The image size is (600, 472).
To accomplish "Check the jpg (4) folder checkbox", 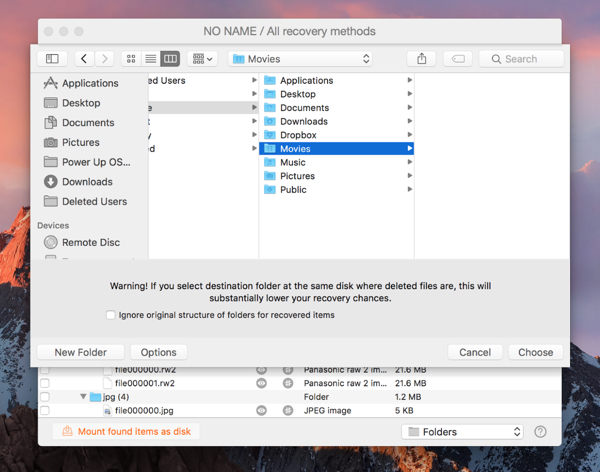I will tap(45, 397).
